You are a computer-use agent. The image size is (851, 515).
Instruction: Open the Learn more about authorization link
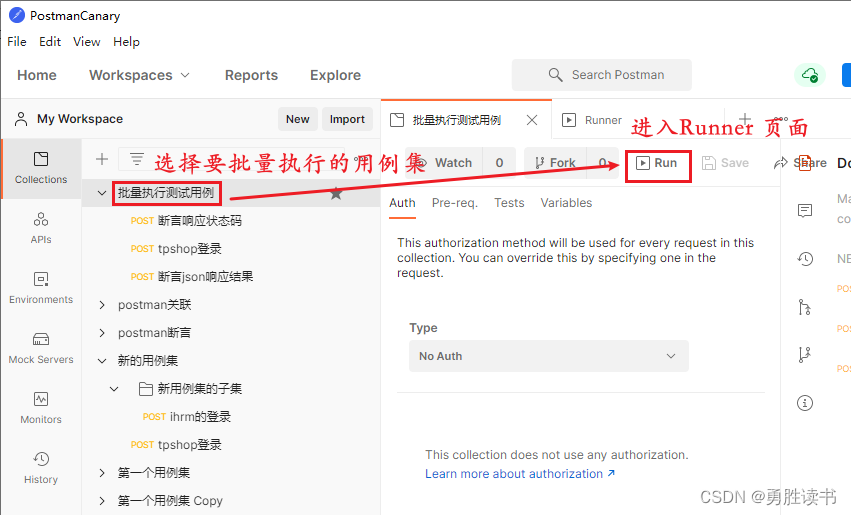tap(520, 474)
